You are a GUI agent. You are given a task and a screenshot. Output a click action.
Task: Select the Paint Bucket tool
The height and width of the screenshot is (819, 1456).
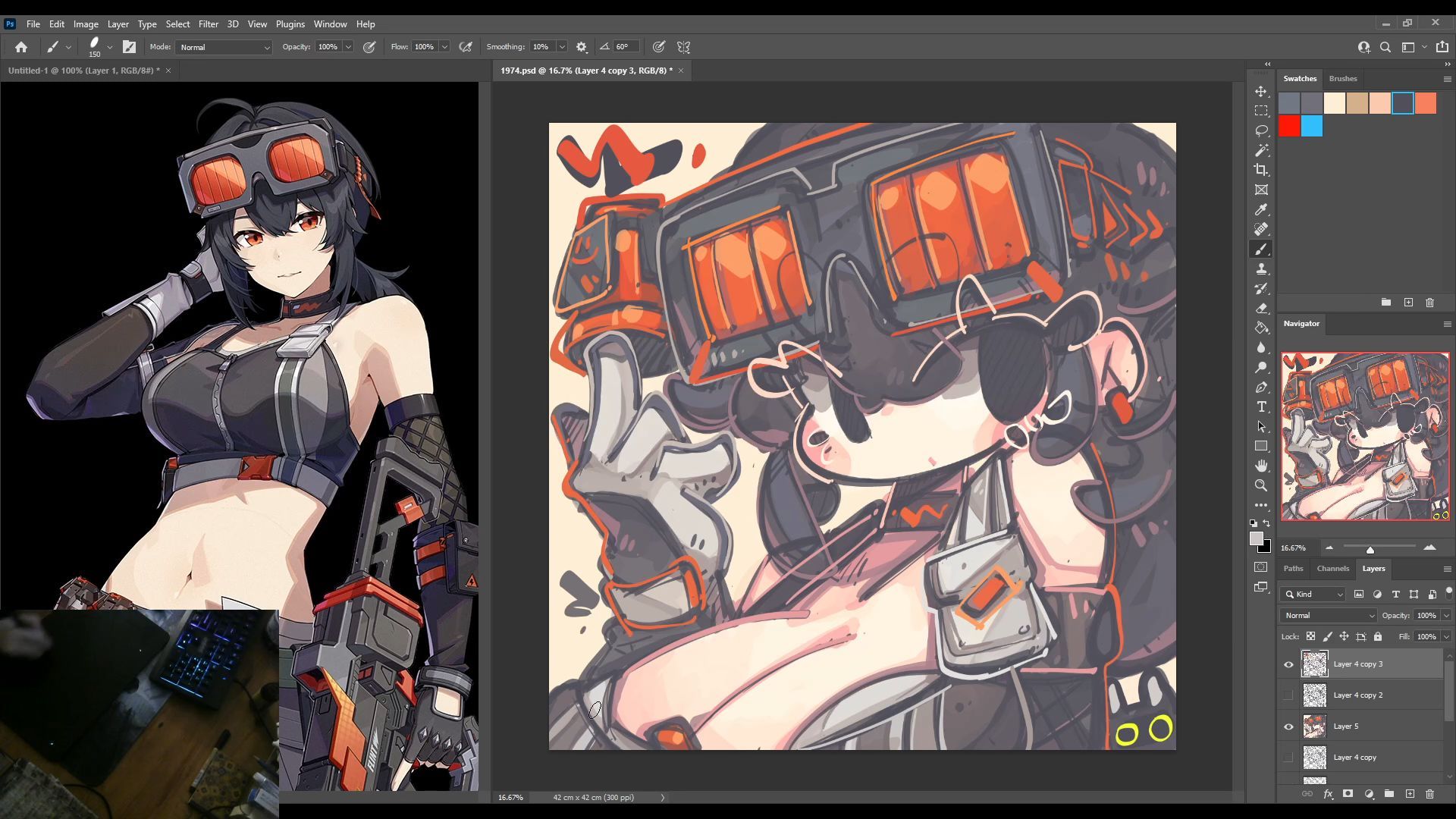pos(1261,328)
